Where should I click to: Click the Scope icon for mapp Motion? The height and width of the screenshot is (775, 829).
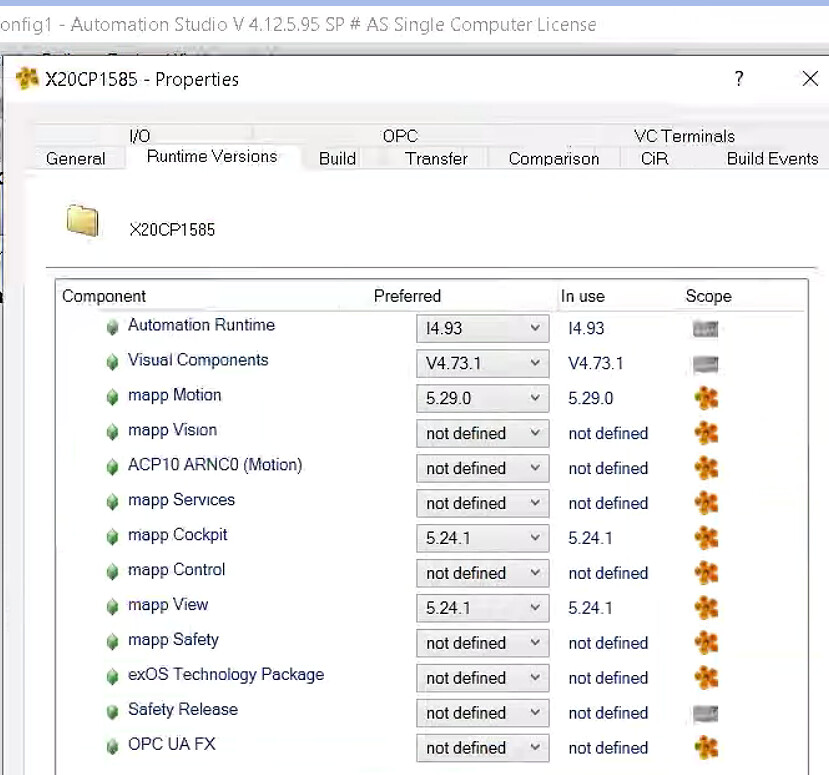(x=706, y=398)
